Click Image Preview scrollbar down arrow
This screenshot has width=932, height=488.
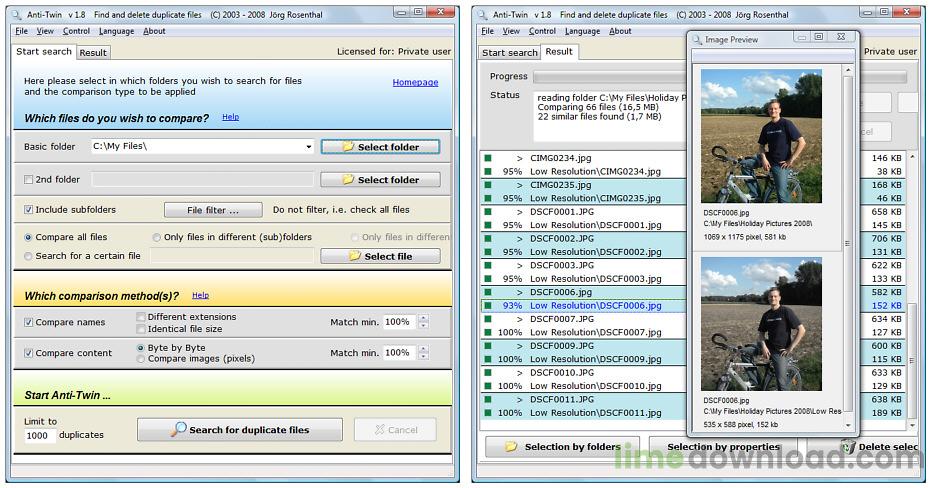coord(848,425)
